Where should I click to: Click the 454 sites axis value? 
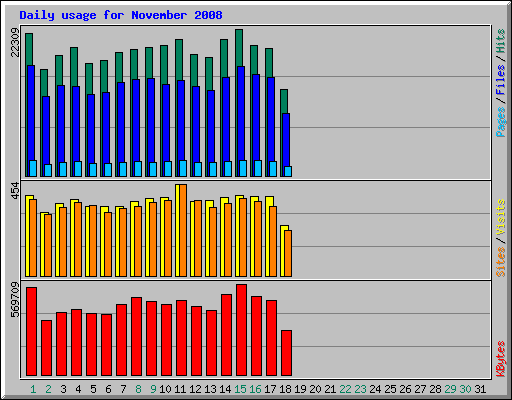point(15,191)
